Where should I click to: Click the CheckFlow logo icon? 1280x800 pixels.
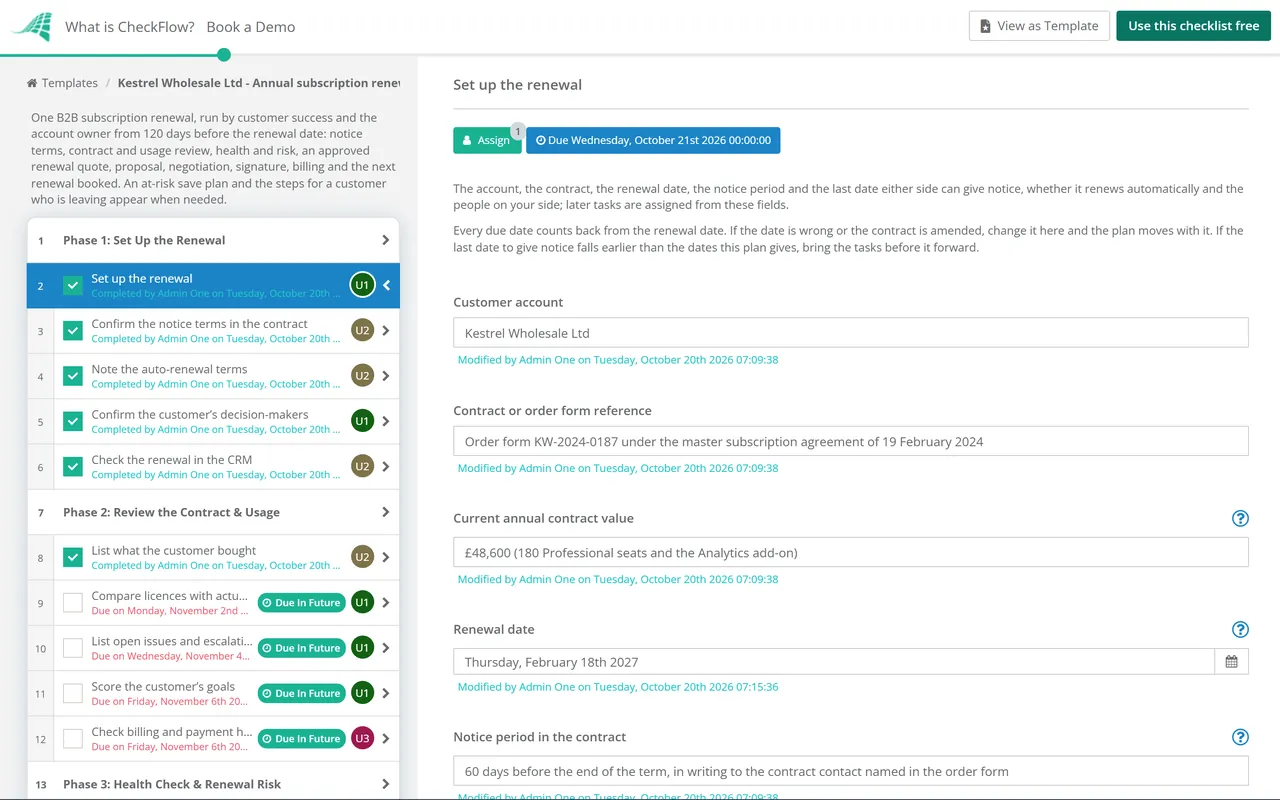pos(33,26)
